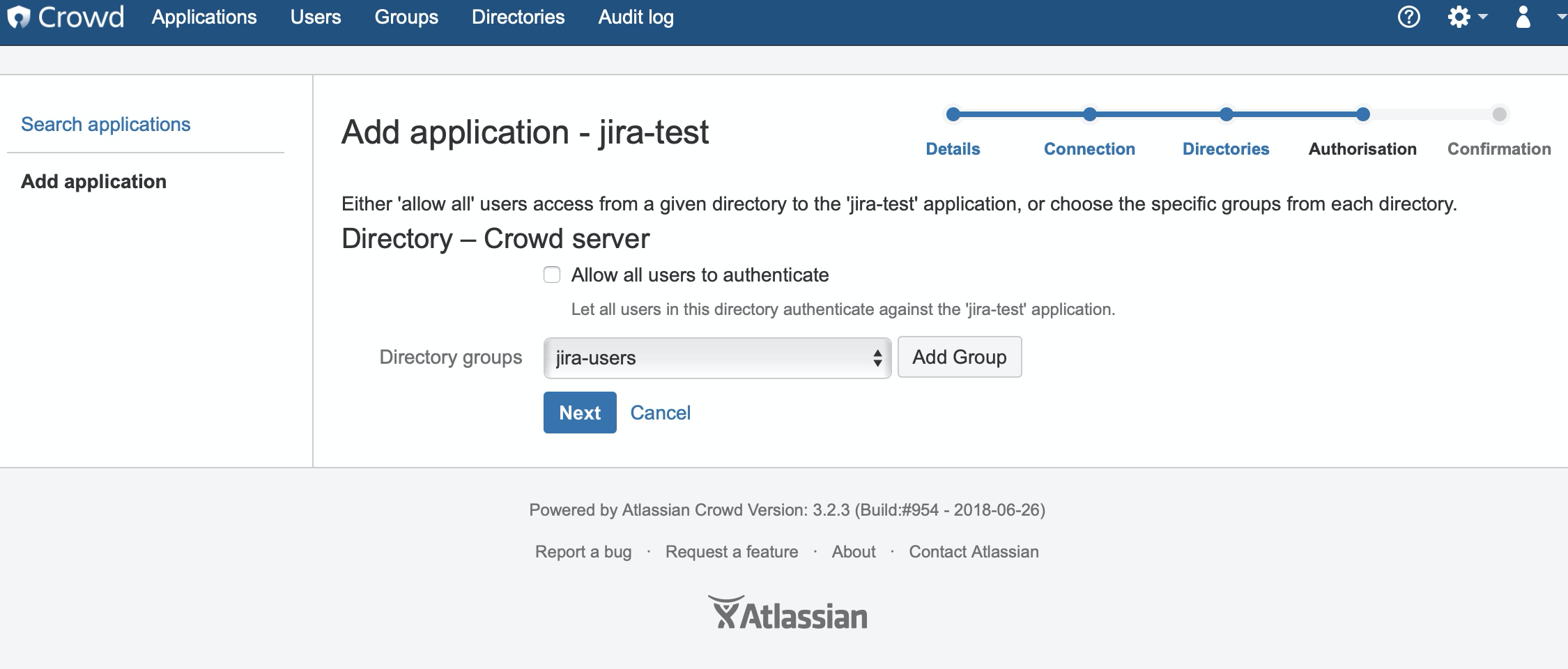Click the Cancel link
The width and height of the screenshot is (1568, 669).
point(661,412)
